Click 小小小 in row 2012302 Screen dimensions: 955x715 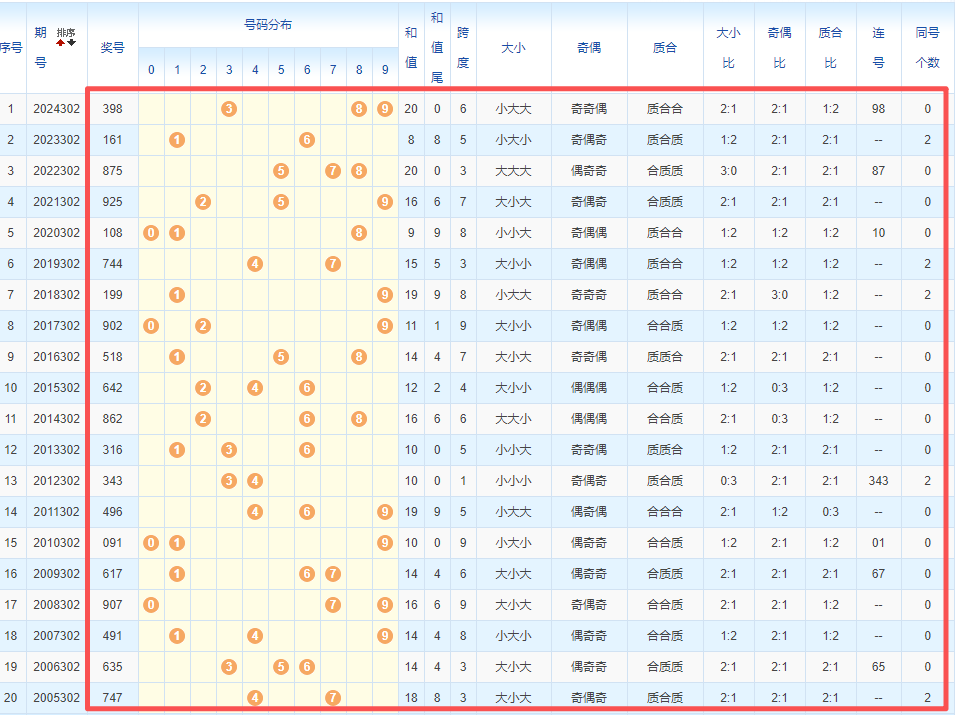coord(513,481)
